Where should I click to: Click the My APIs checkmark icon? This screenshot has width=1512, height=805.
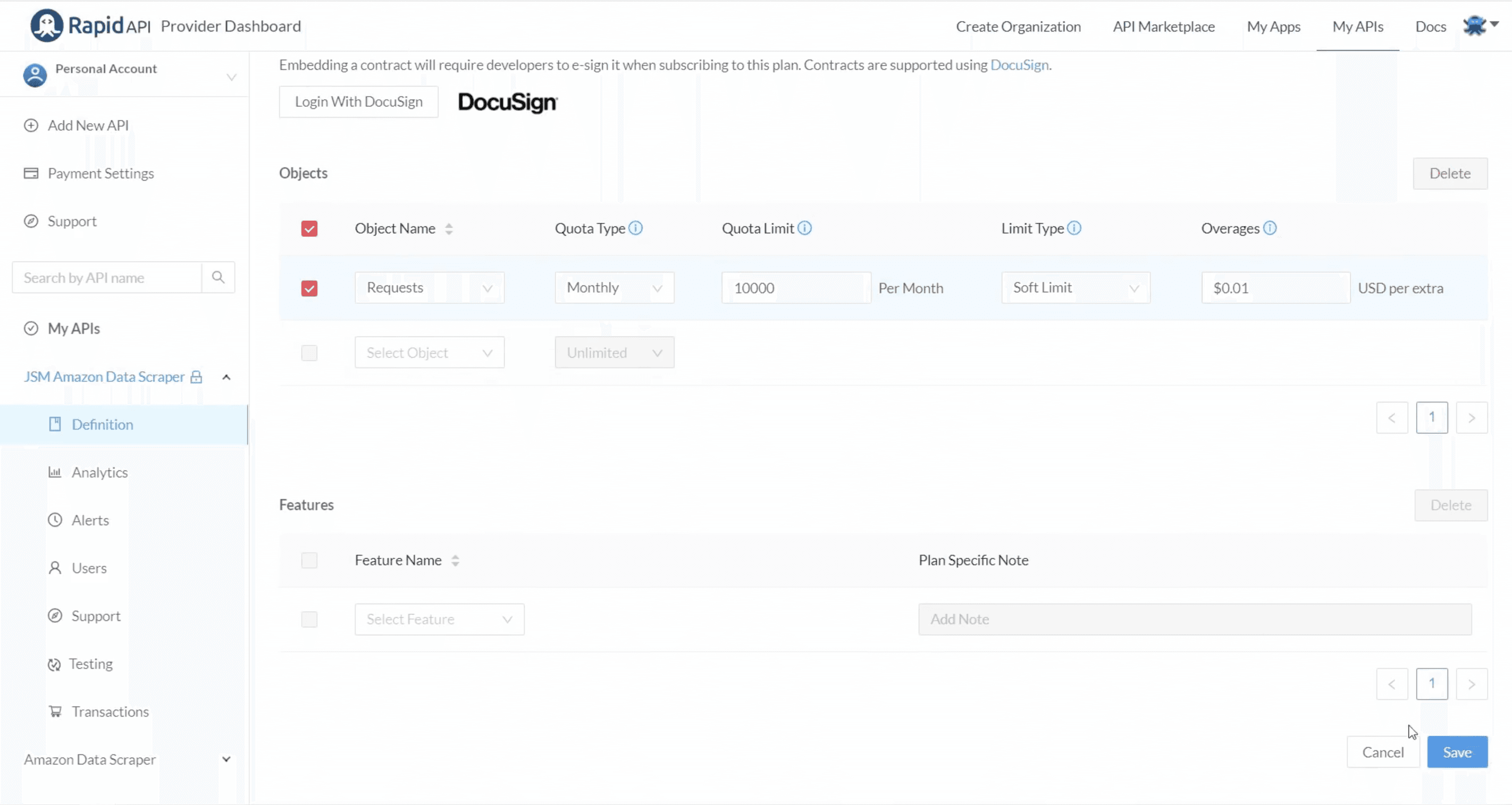[31, 328]
